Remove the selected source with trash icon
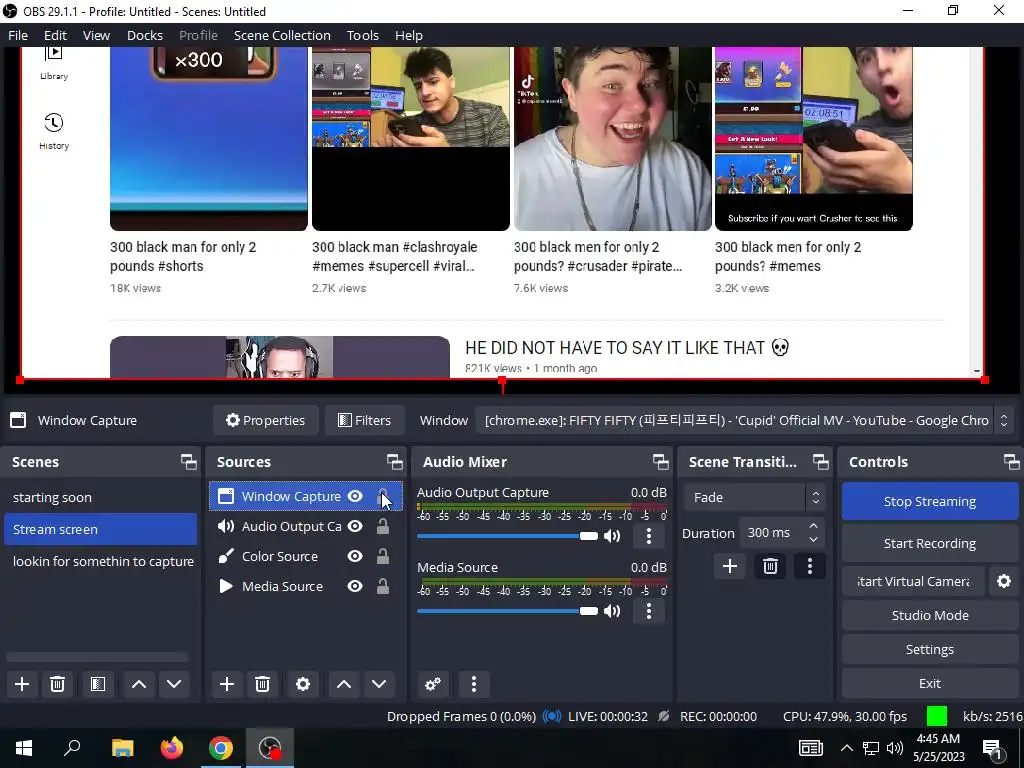The width and height of the screenshot is (1024, 768). 263,684
